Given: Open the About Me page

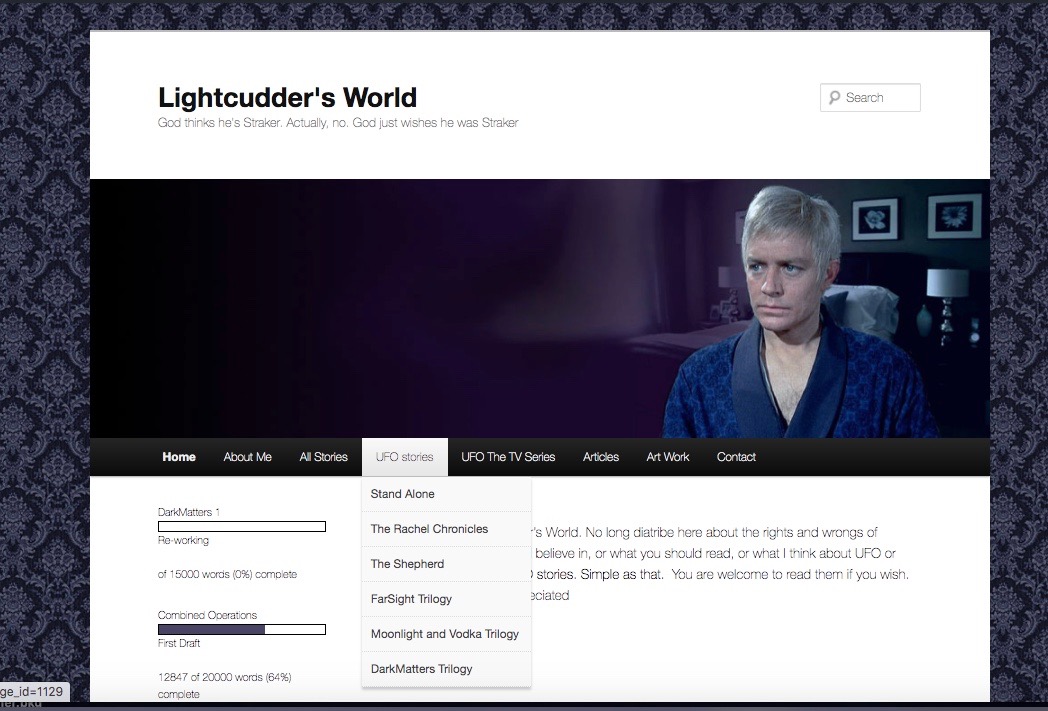Looking at the screenshot, I should (x=247, y=457).
